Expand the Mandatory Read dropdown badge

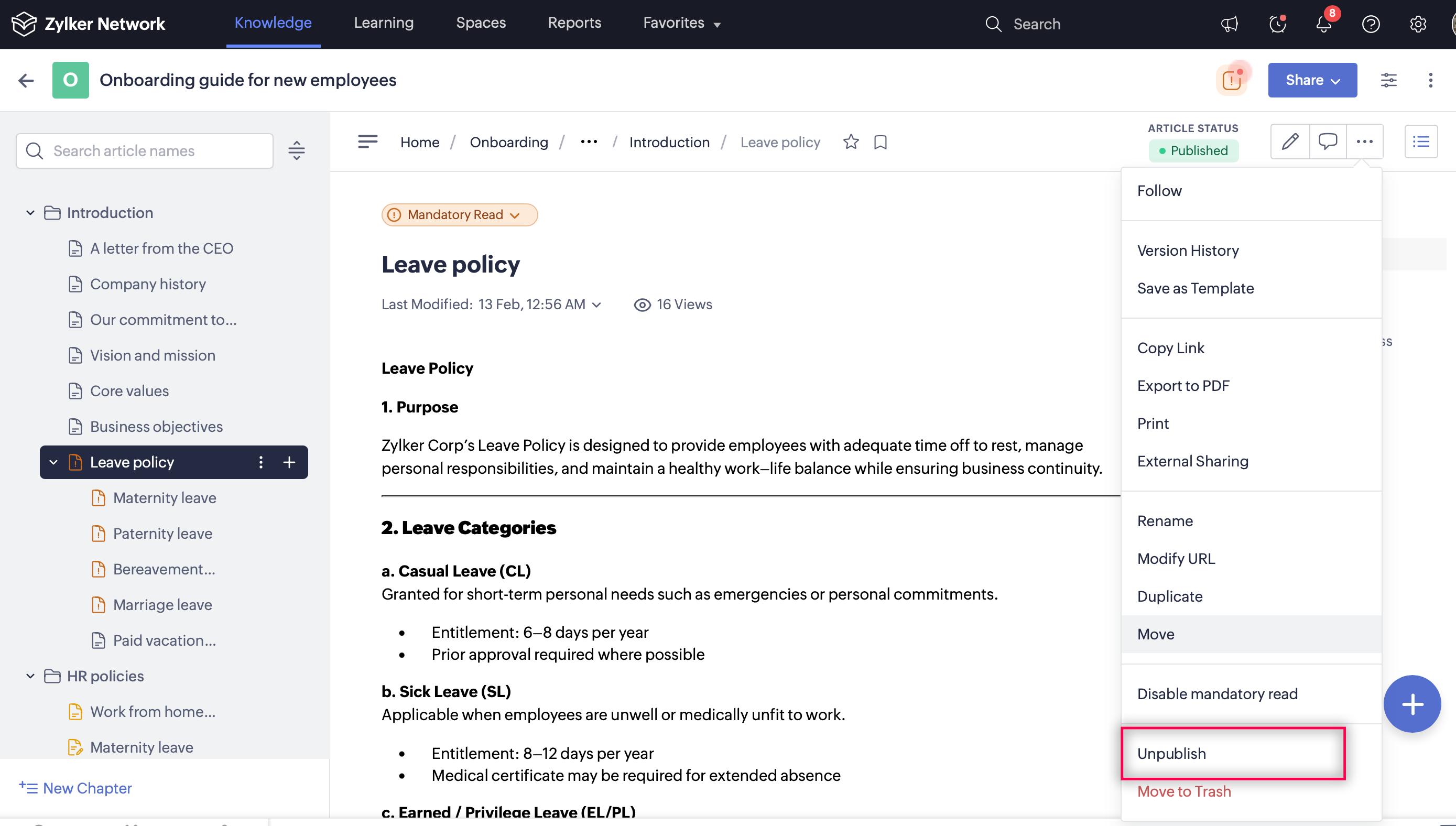pos(460,214)
